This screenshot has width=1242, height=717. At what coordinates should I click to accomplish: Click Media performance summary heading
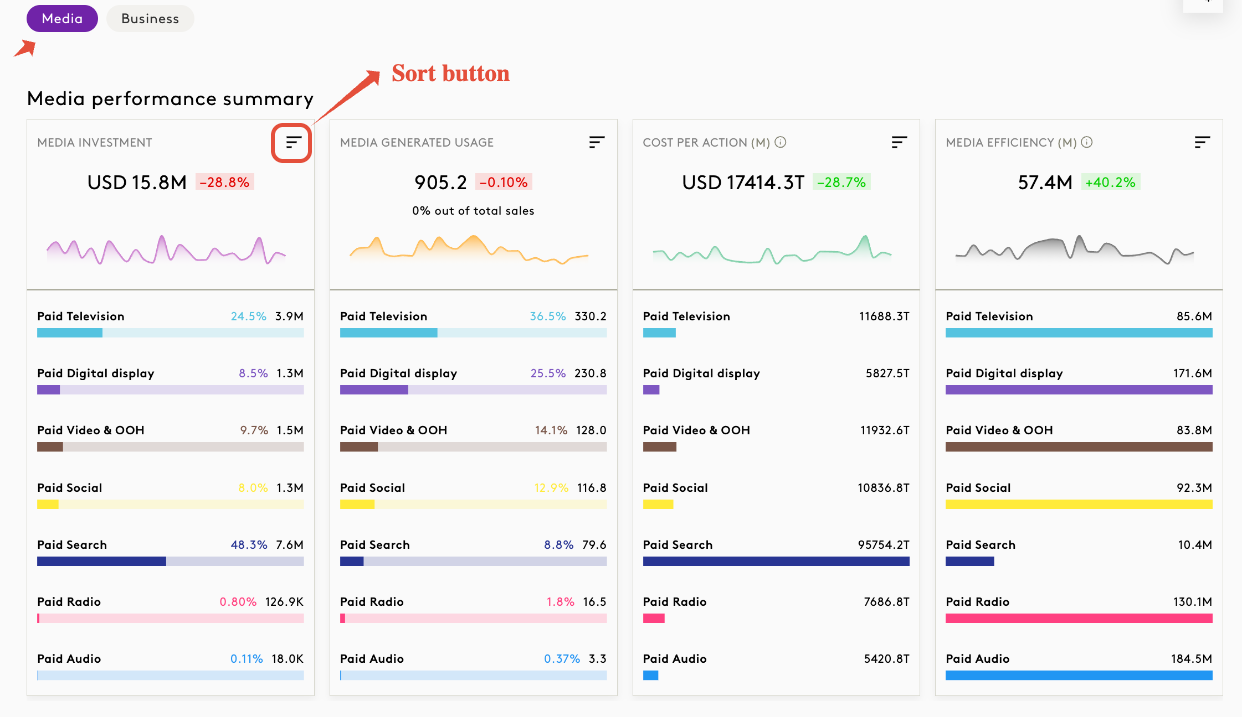170,99
